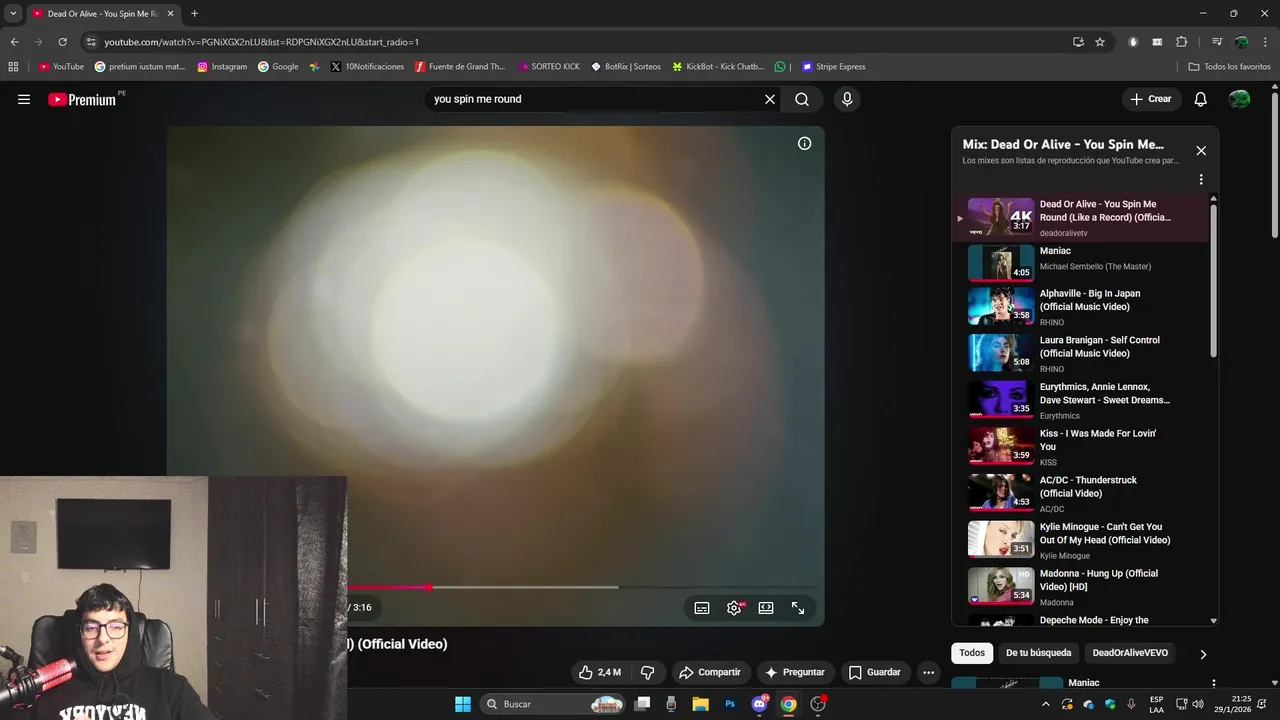The height and width of the screenshot is (720, 1280).
Task: Show video info card icon
Action: tap(804, 143)
